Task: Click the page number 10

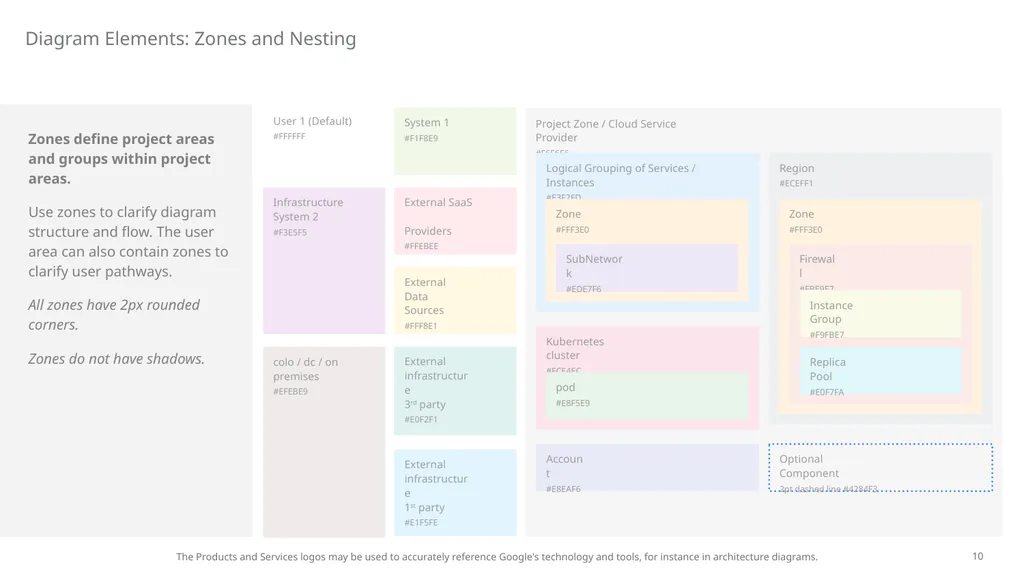Action: (978, 556)
